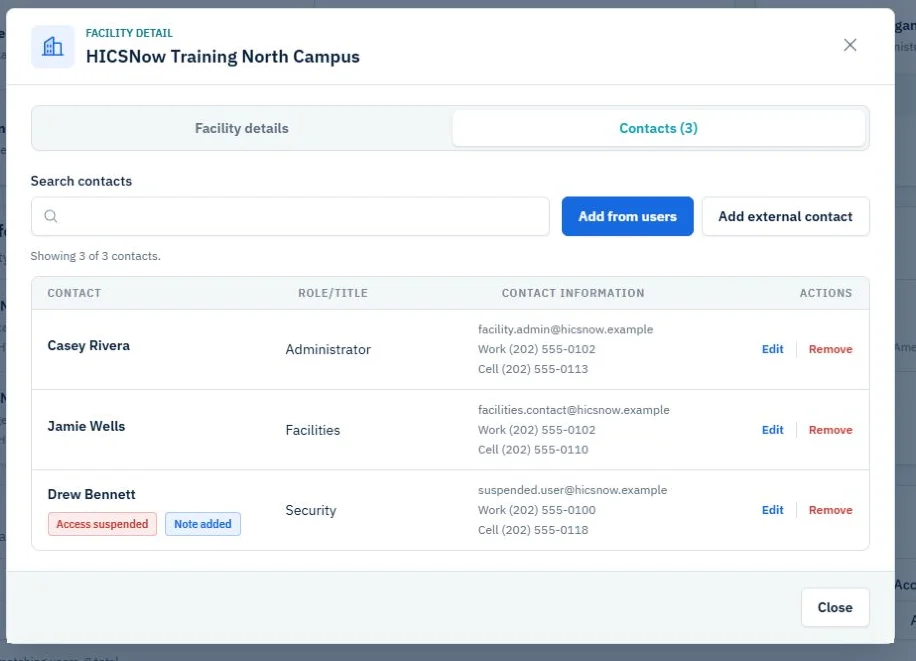The width and height of the screenshot is (916, 661).
Task: Switch to the Facility details tab
Action: (242, 128)
